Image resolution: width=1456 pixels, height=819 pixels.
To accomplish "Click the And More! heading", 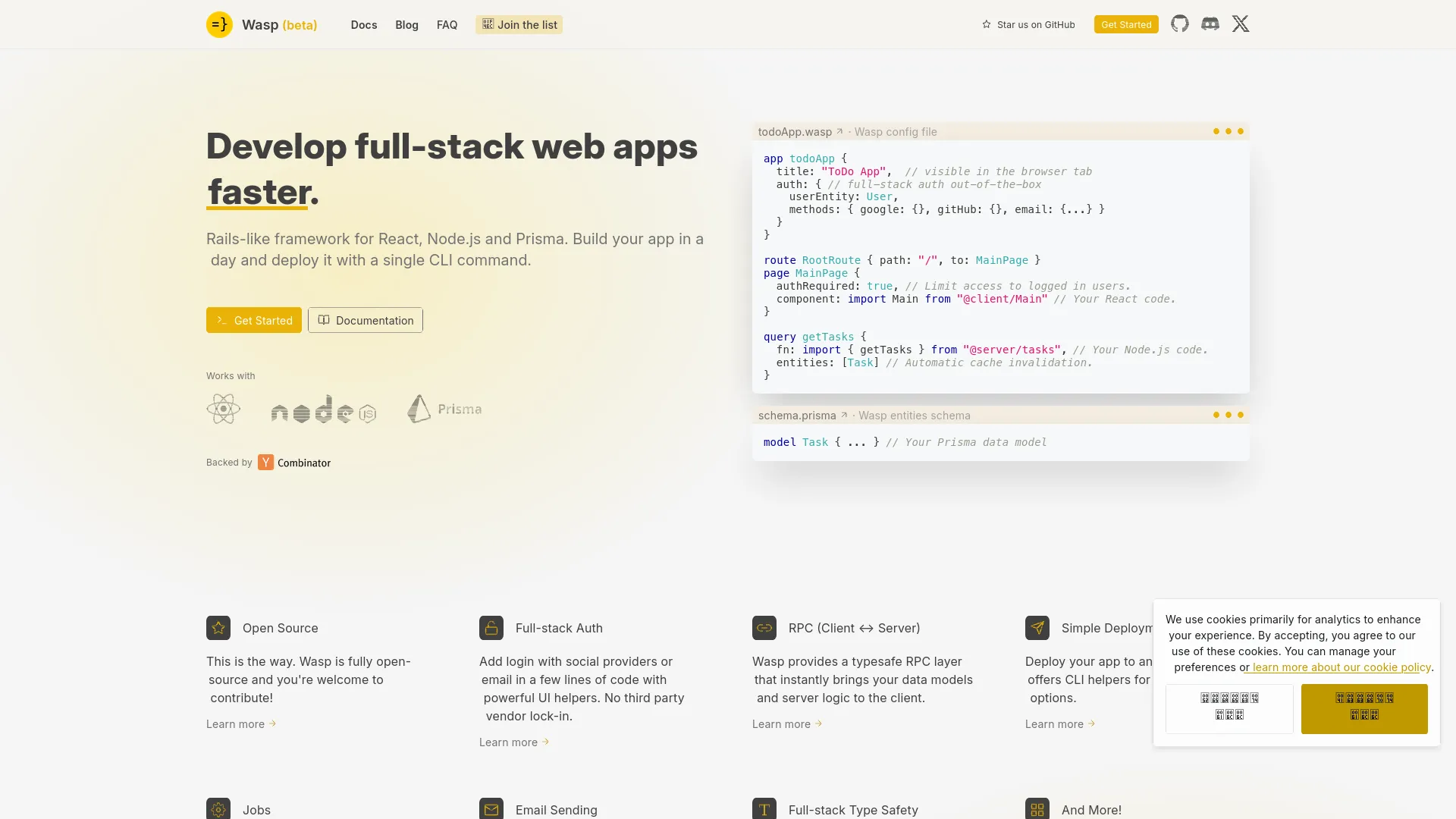I will [x=1091, y=810].
